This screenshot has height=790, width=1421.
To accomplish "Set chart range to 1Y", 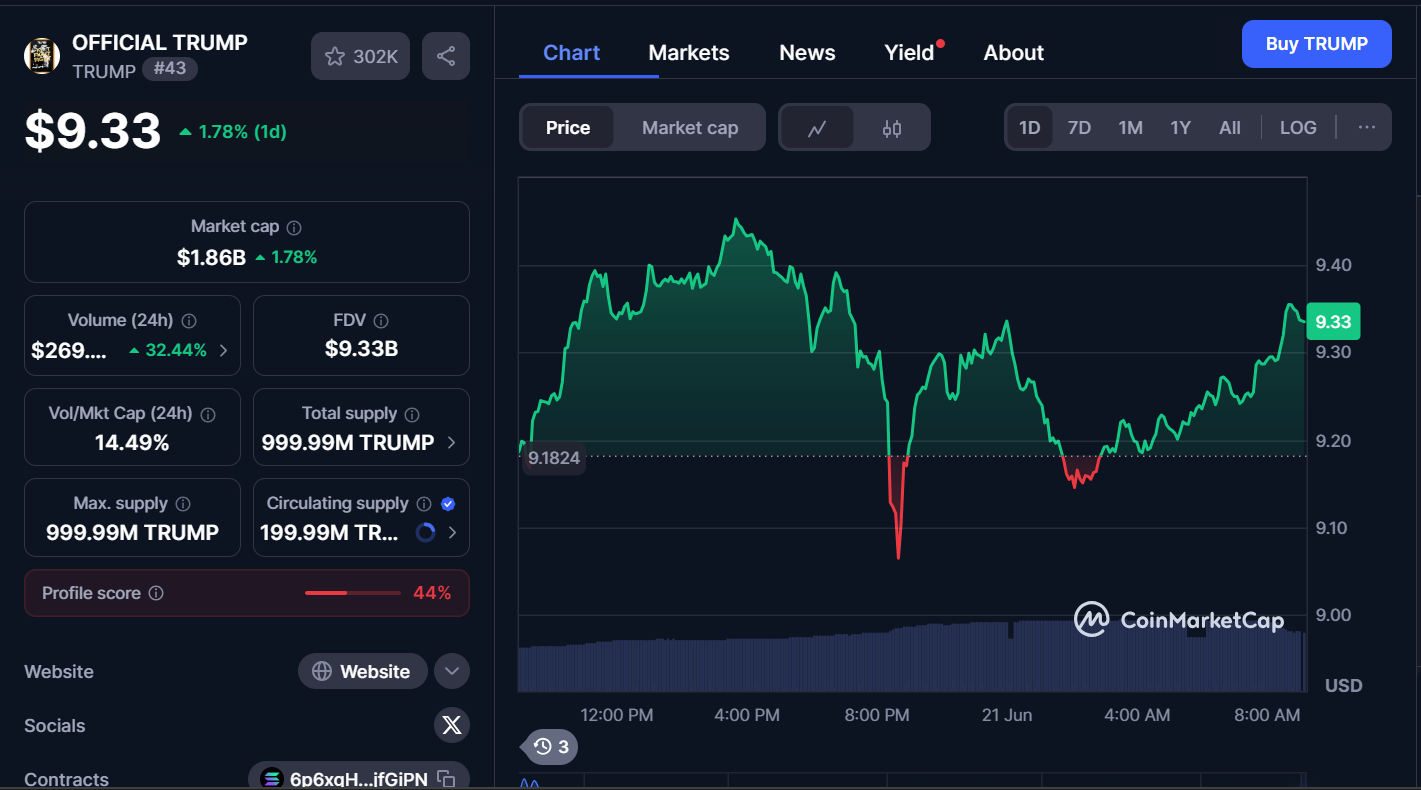I will pyautogui.click(x=1181, y=128).
